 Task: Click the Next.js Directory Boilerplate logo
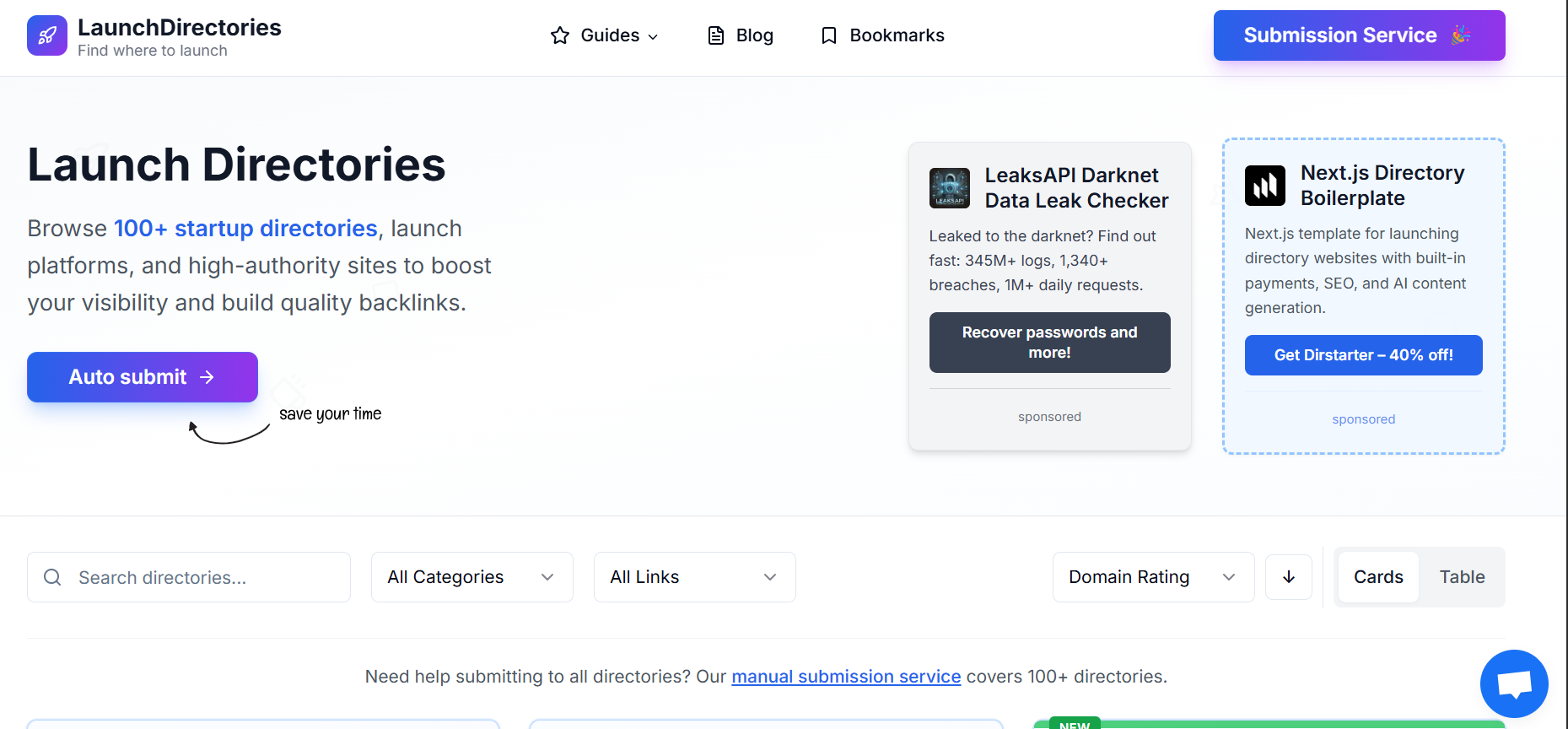pos(1264,185)
